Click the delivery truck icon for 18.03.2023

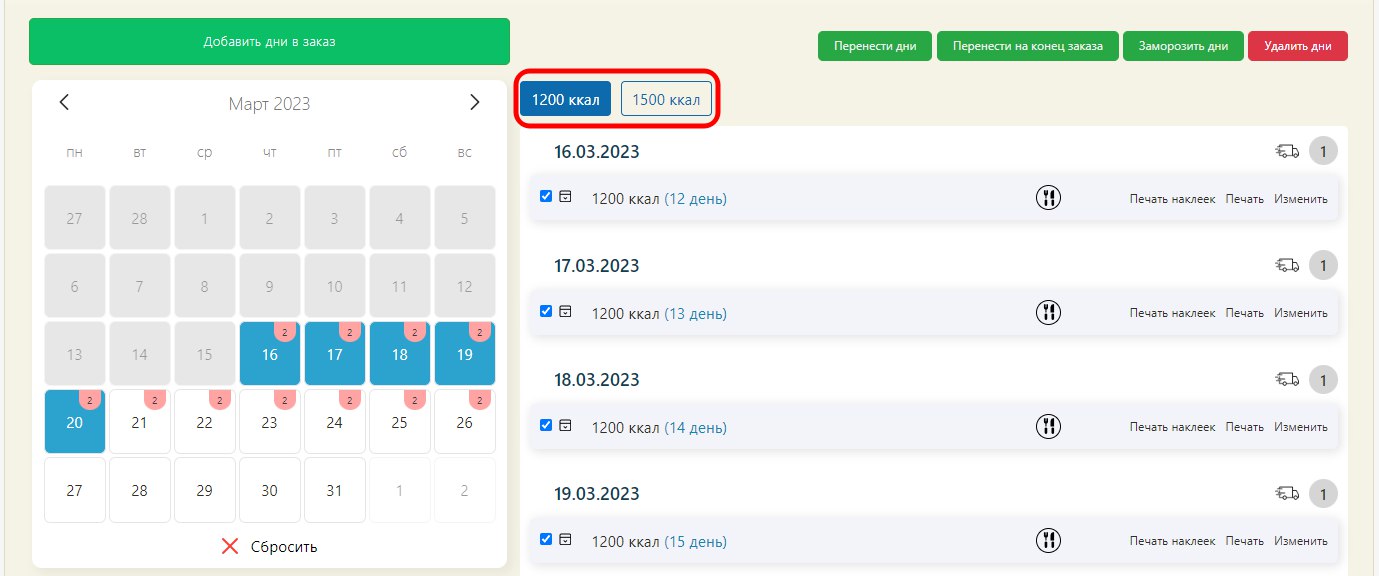click(x=1287, y=380)
